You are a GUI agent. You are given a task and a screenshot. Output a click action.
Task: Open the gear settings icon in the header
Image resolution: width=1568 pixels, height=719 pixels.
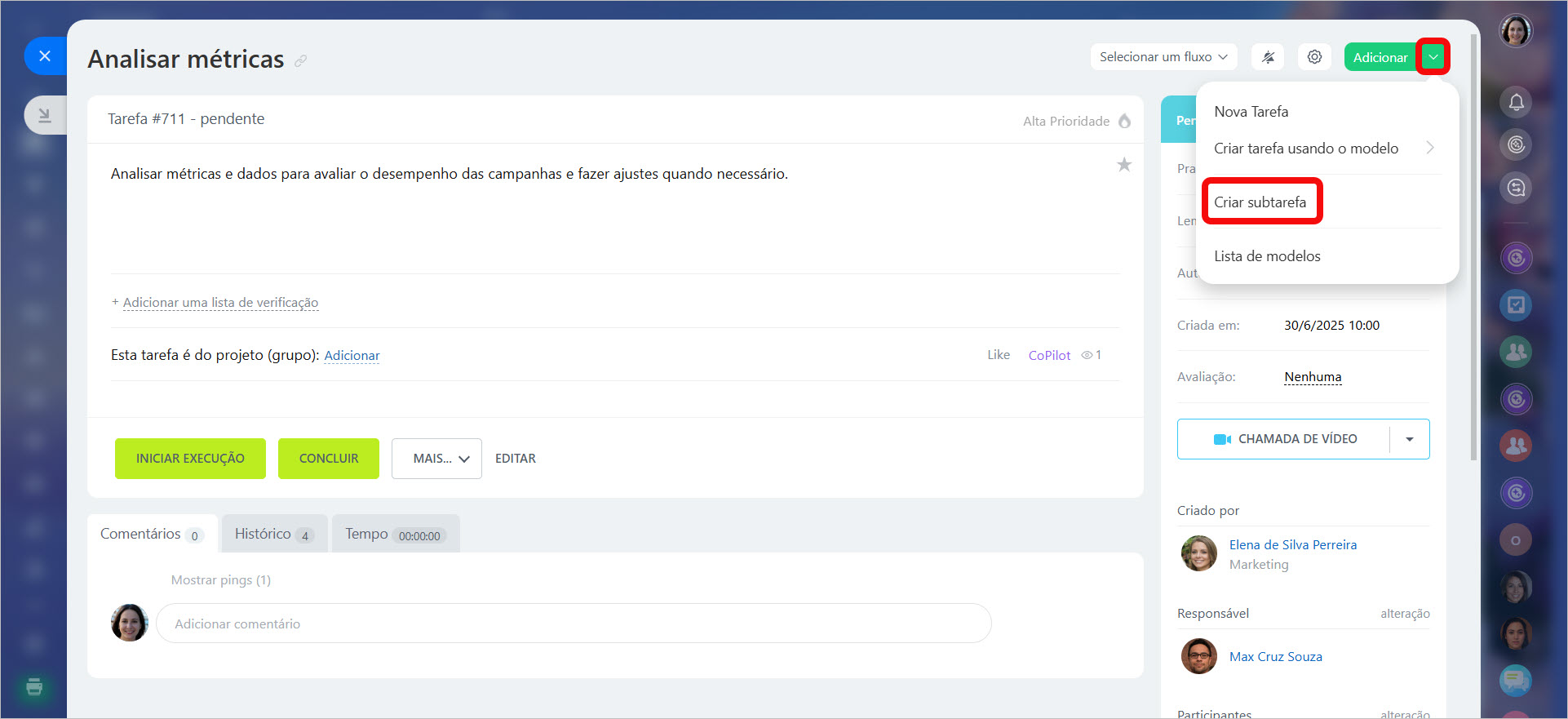(1314, 57)
